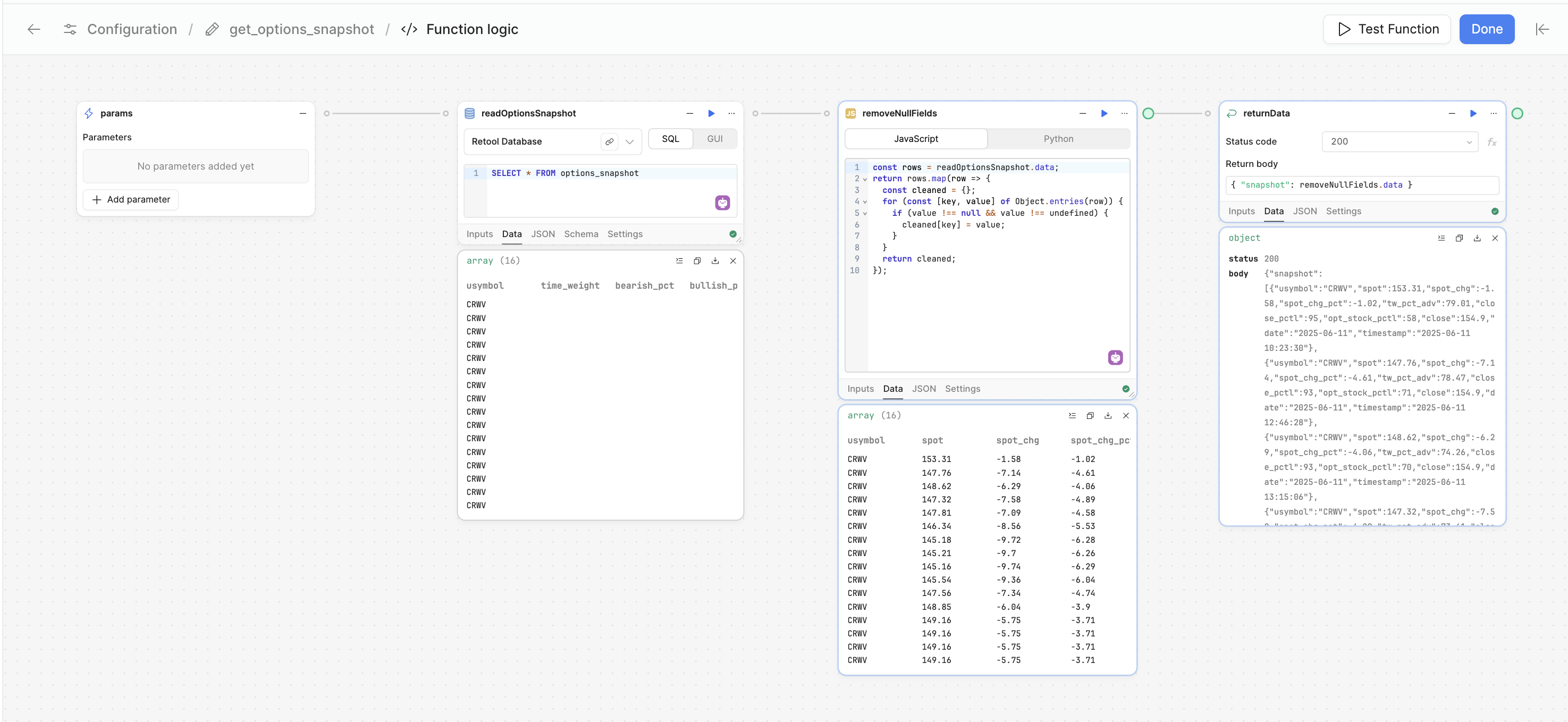Image resolution: width=1568 pixels, height=722 pixels.
Task: Open the Status code 200 dropdown
Action: [1400, 142]
